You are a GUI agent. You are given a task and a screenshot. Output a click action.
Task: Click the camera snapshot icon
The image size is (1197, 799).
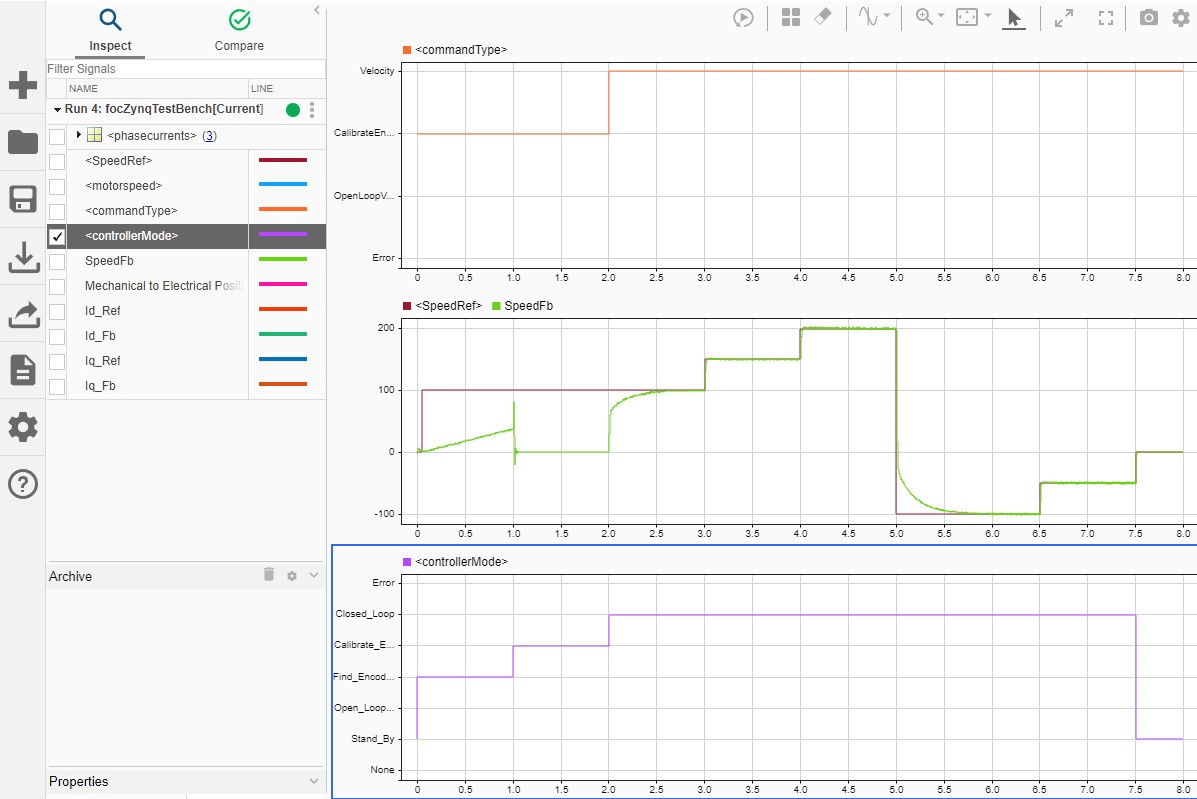[1149, 18]
